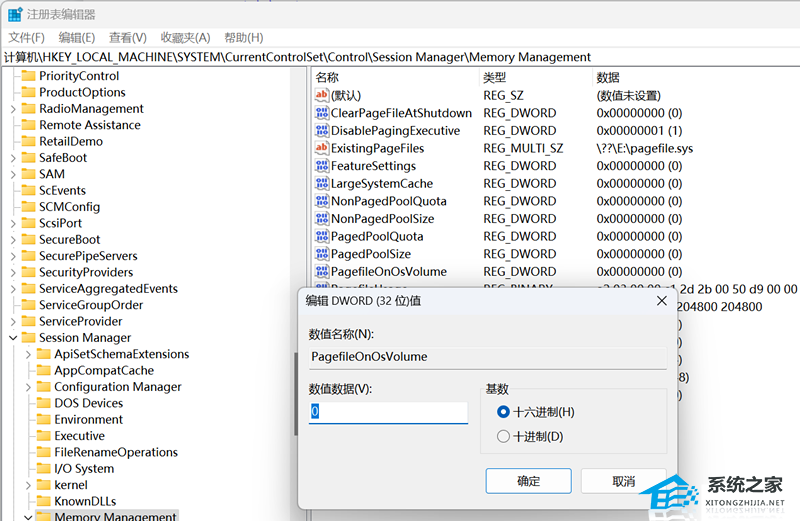Expand the SecurityProviders tree node
This screenshot has width=800, height=521.
pyautogui.click(x=12, y=273)
